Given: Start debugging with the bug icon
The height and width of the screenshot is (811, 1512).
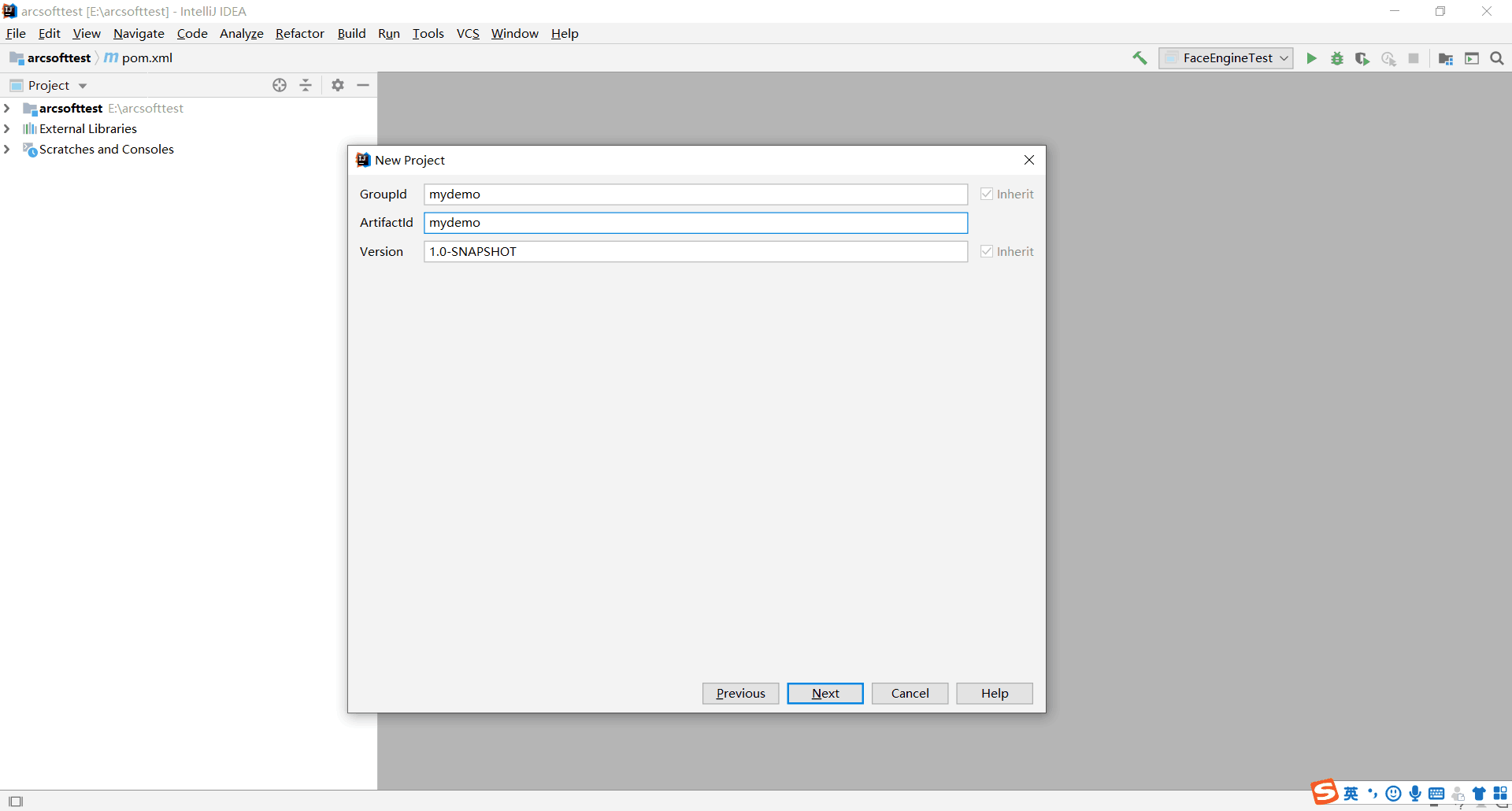Looking at the screenshot, I should (x=1336, y=58).
